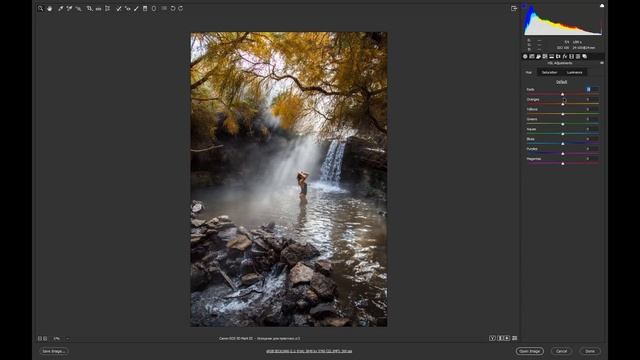Click the Magentas hue slider handle
Viewport: 640px width, 360px height.
pos(562,163)
